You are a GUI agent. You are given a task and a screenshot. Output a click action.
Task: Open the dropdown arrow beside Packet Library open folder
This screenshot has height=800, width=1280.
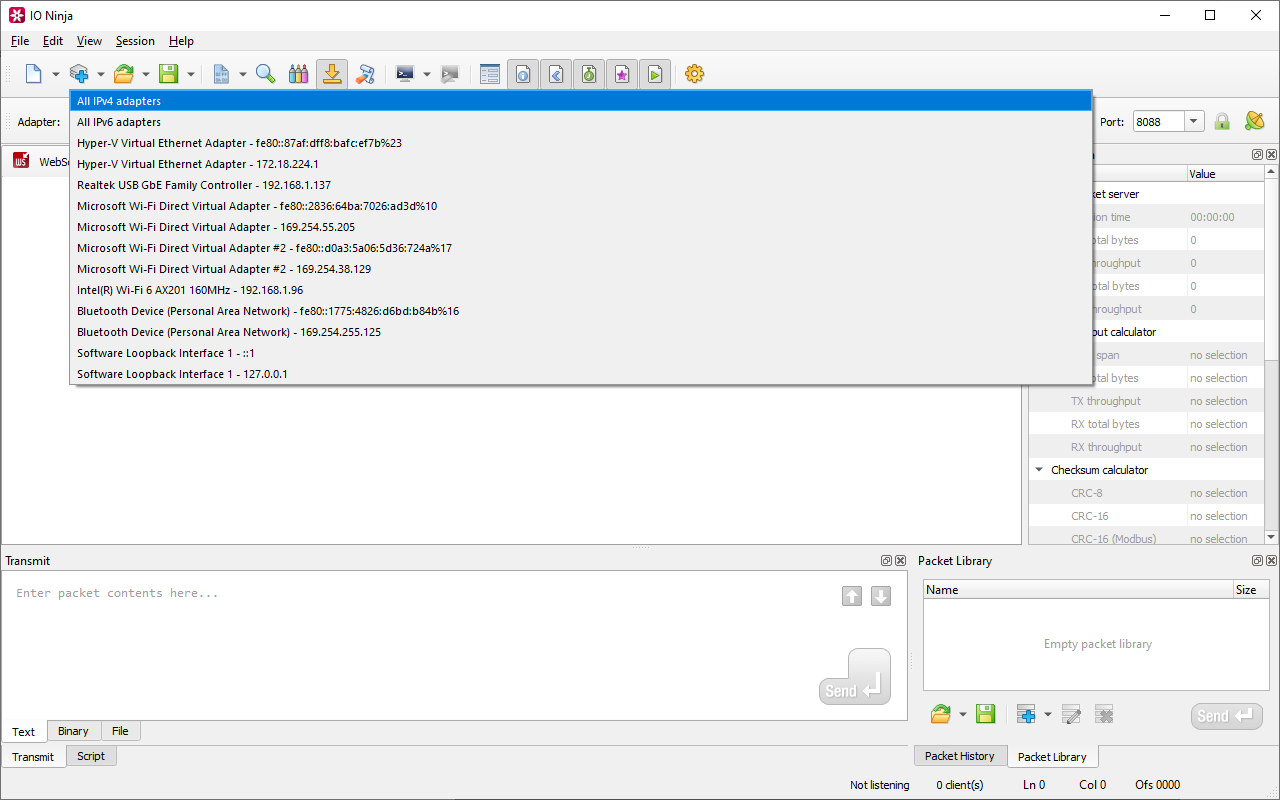(962, 714)
